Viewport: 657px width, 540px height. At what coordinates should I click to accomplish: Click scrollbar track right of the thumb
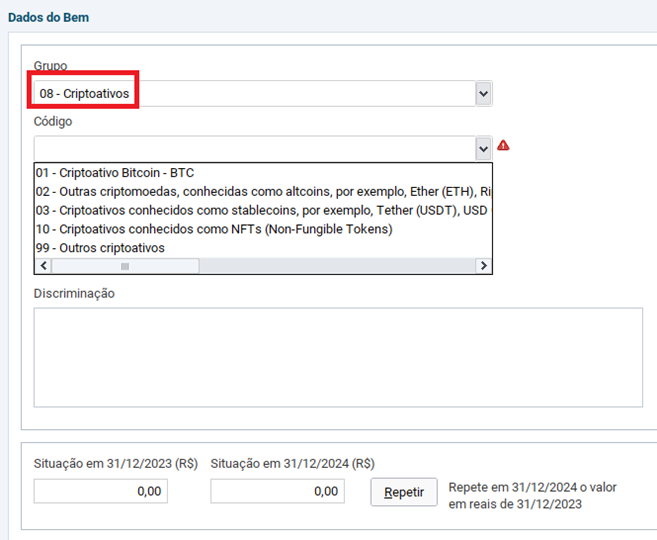pyautogui.click(x=340, y=266)
